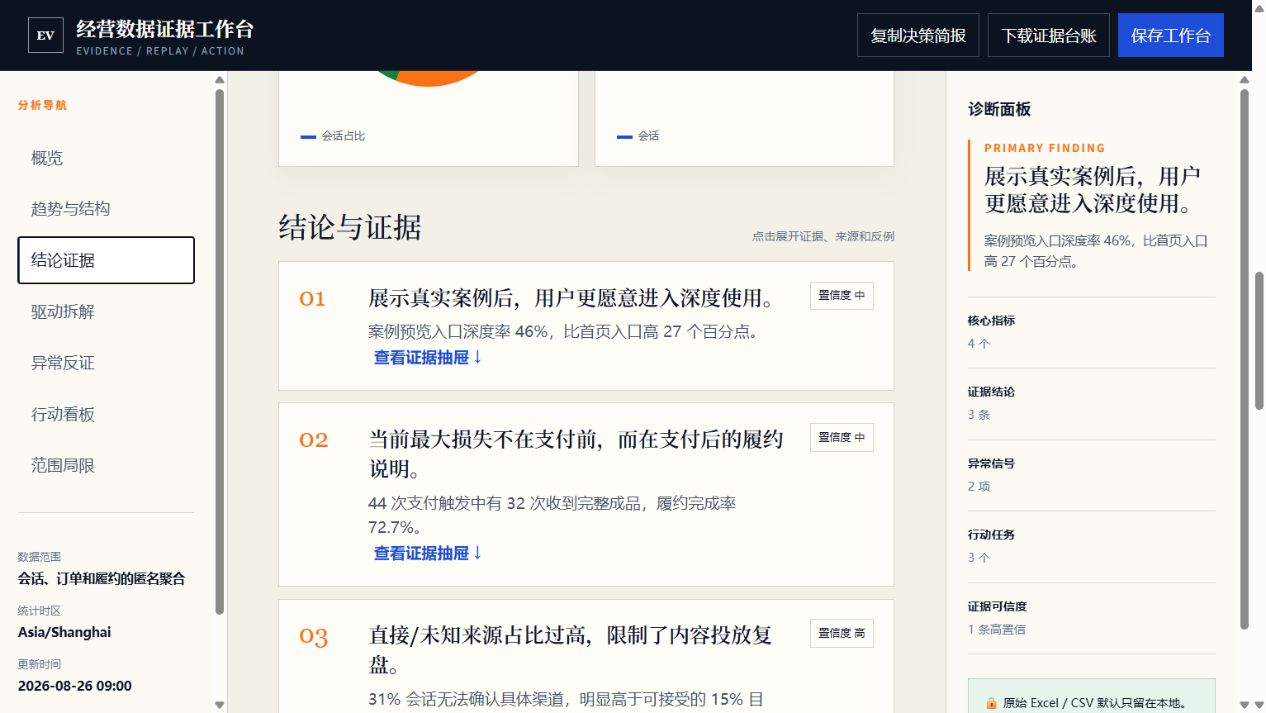Image resolution: width=1266 pixels, height=713 pixels.
Task: Click the primary finding headline in 诊断面板
Action: pyautogui.click(x=1092, y=190)
